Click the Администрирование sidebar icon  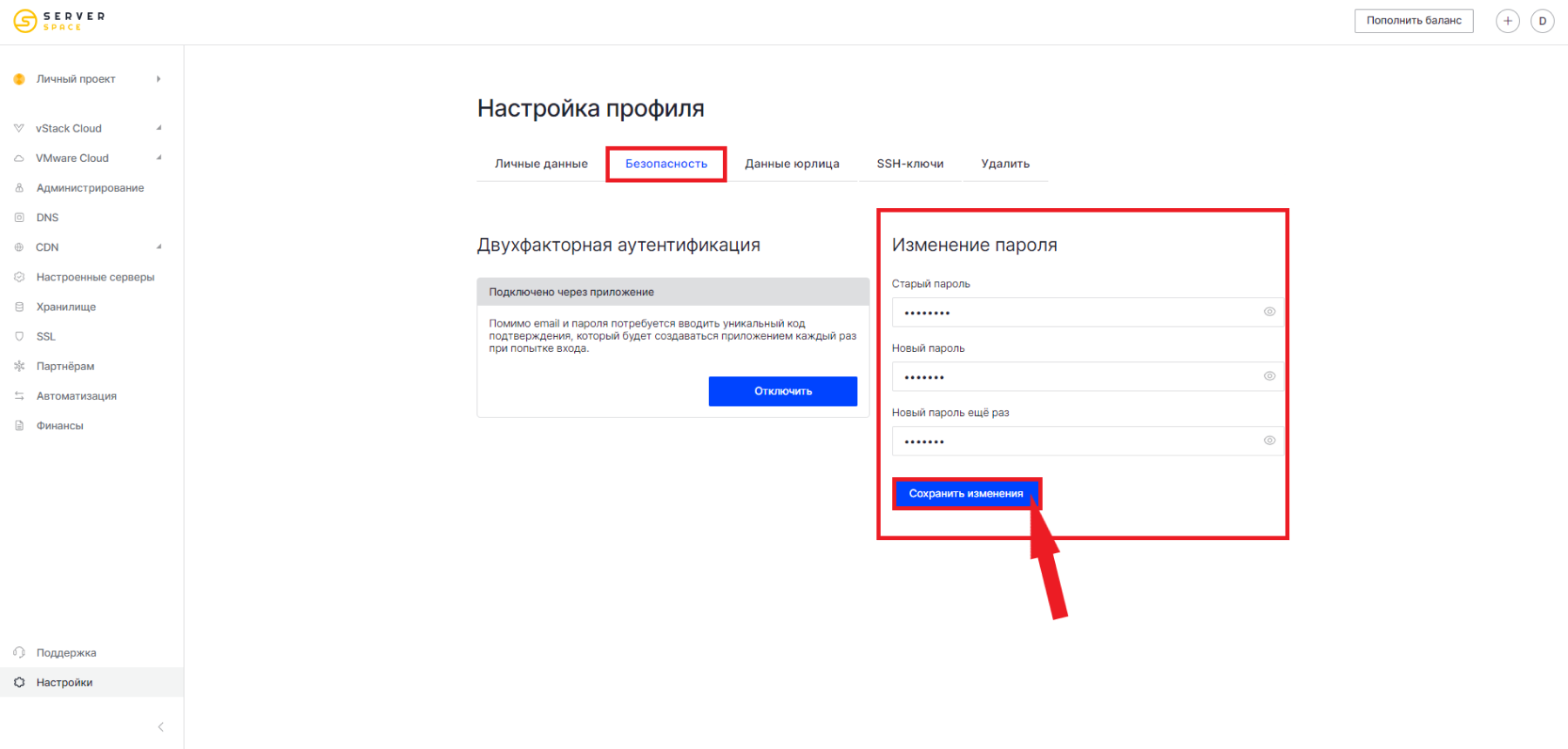tap(19, 188)
